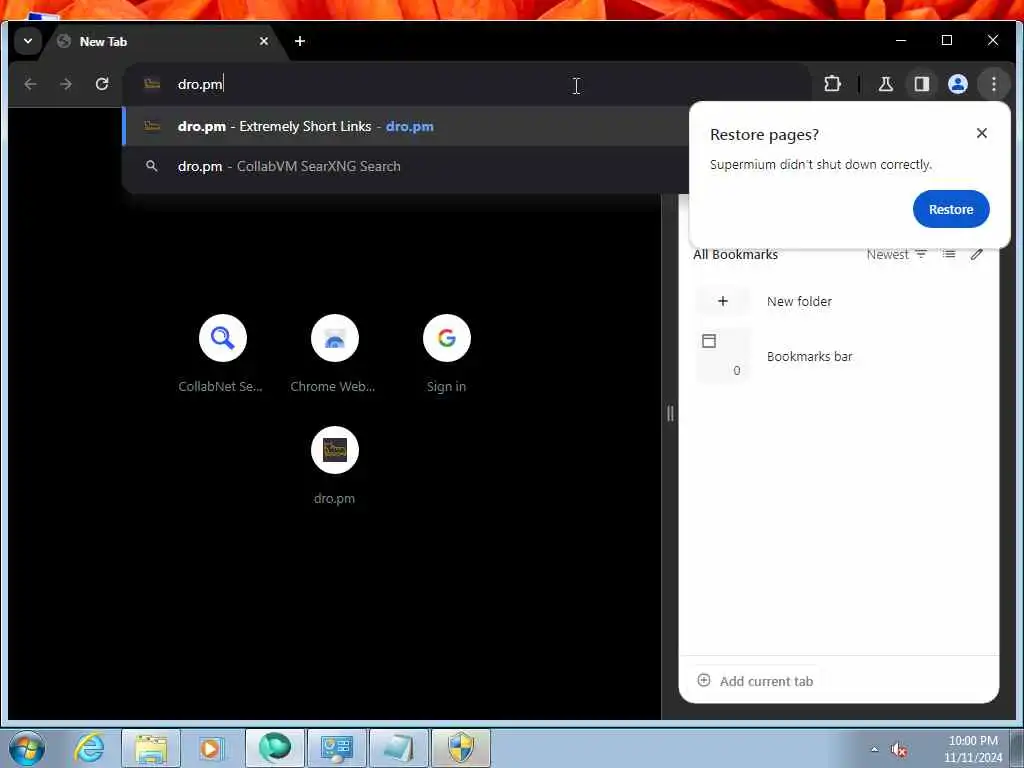Switch bookmarks to list view
The image size is (1024, 768).
[949, 254]
